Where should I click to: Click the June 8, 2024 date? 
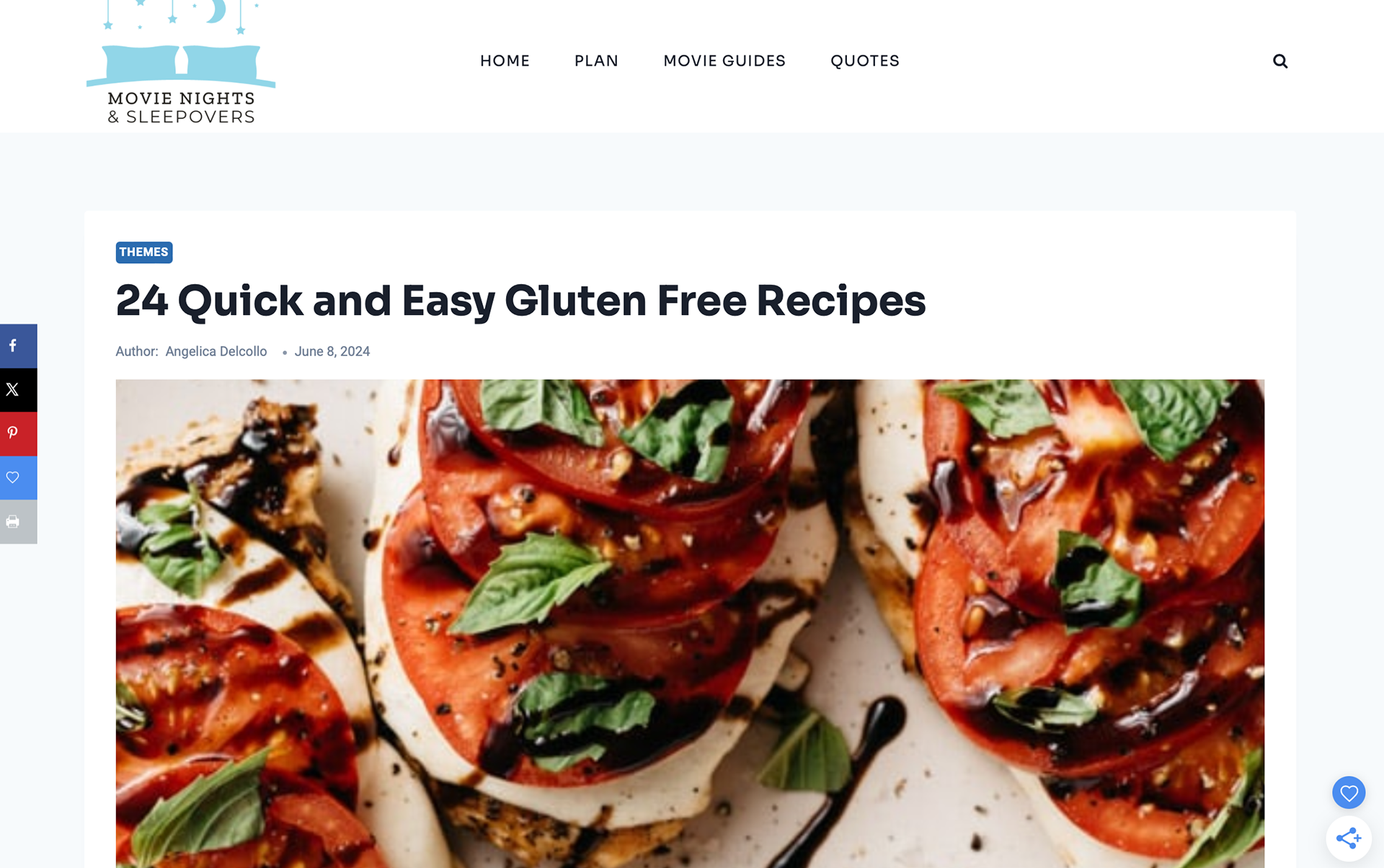(332, 352)
